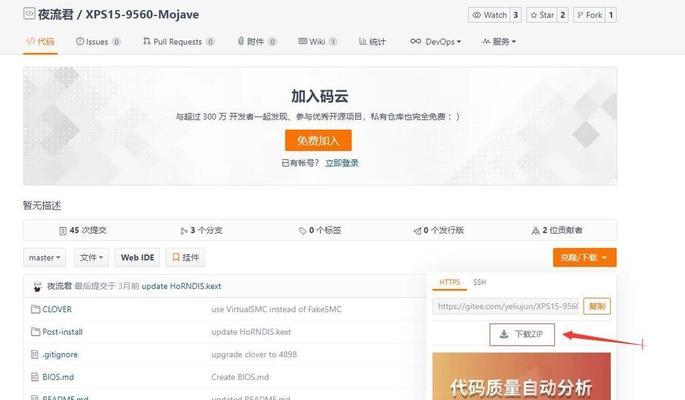The image size is (685, 400).
Task: Open the .gitignore file
Action: (x=60, y=355)
